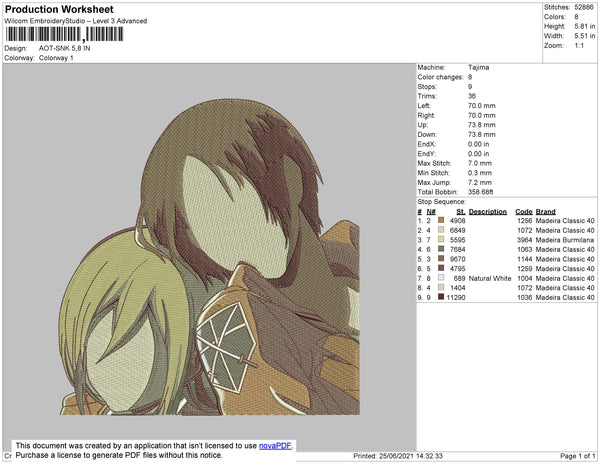Click the EndX value '0.00 in'
The width and height of the screenshot is (600, 464).
click(x=478, y=144)
